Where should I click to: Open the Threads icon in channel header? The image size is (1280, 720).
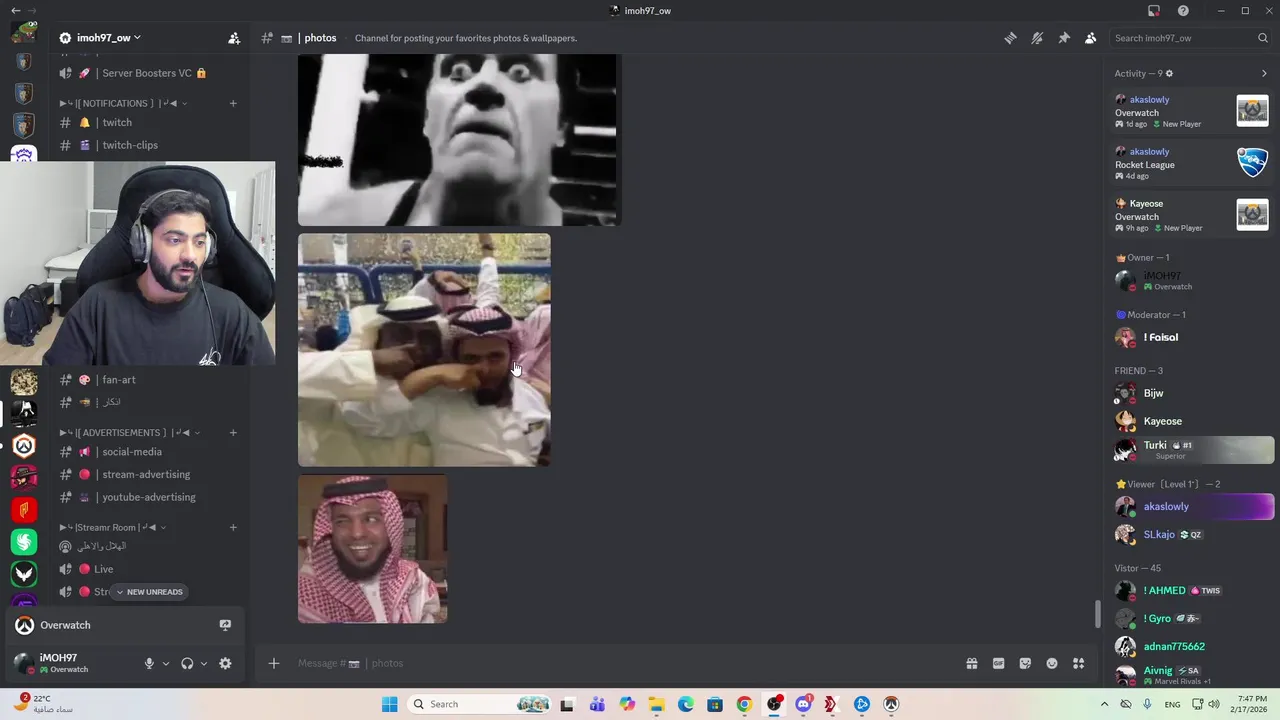1010,38
